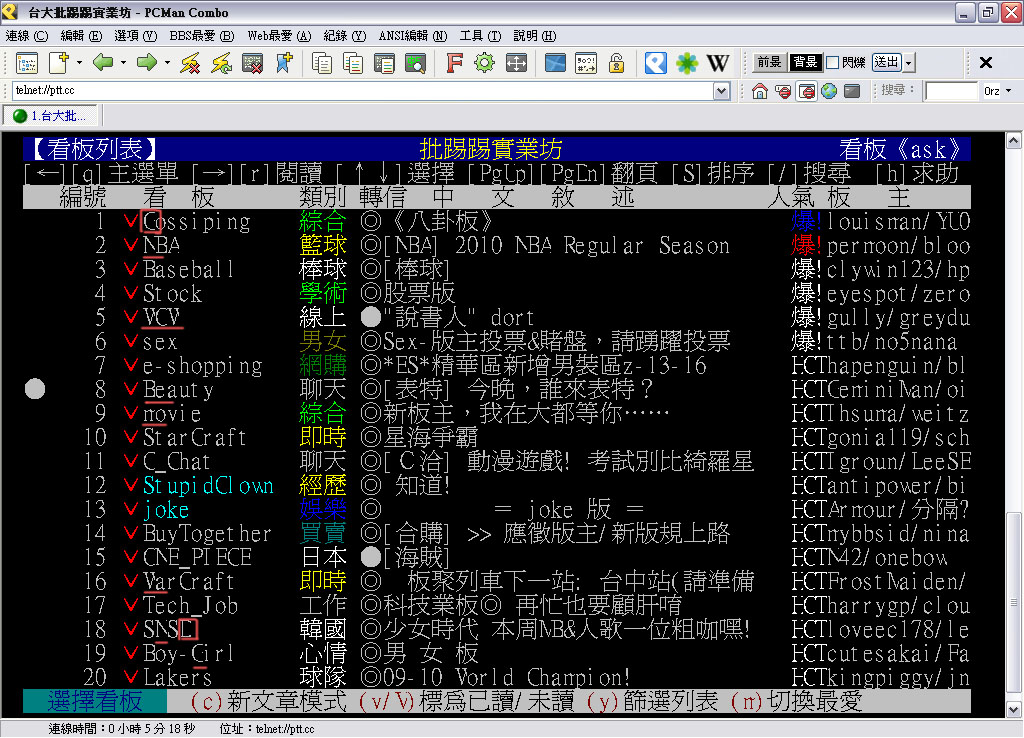This screenshot has height=738, width=1024.
Task: Click the popup blocker speech bubble icon
Action: point(783,91)
